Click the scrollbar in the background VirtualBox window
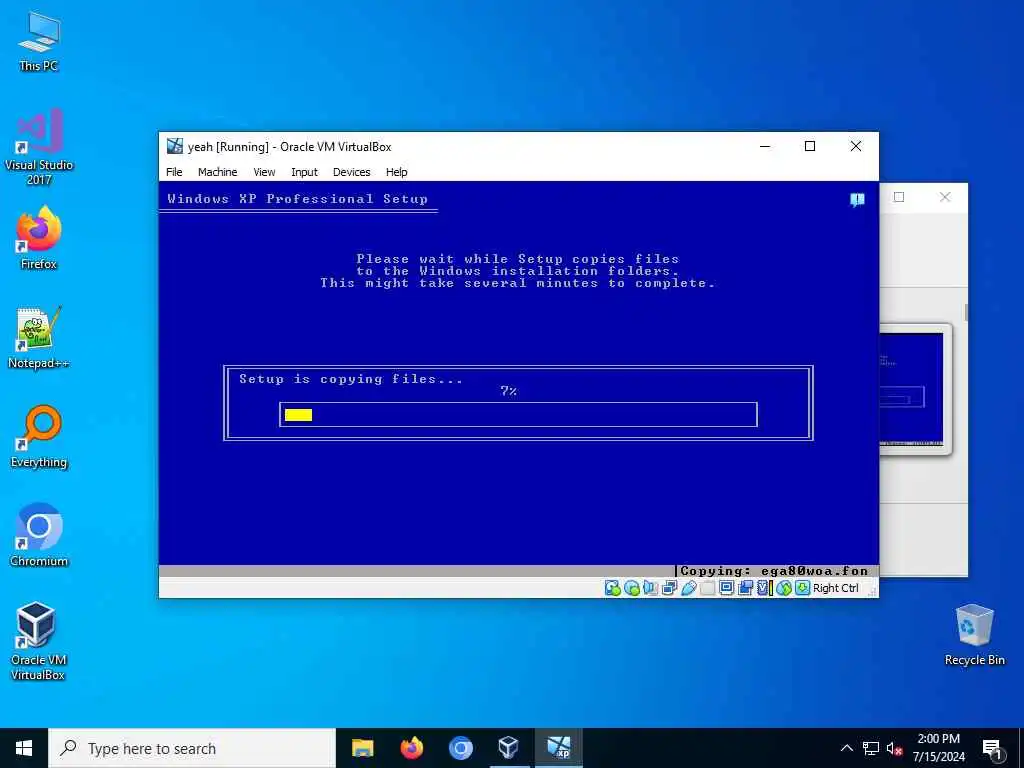This screenshot has width=1024, height=768. [x=966, y=312]
